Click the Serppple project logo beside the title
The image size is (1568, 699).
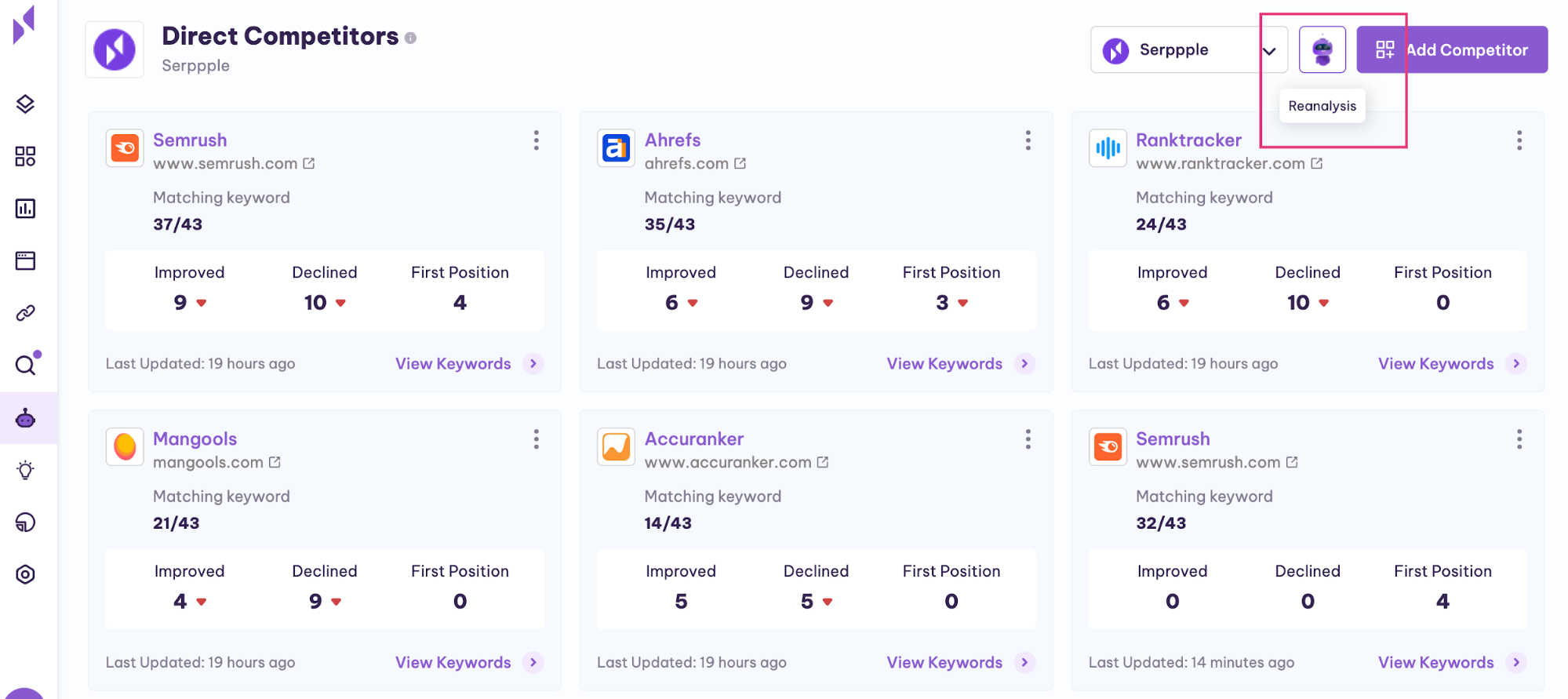(x=115, y=49)
